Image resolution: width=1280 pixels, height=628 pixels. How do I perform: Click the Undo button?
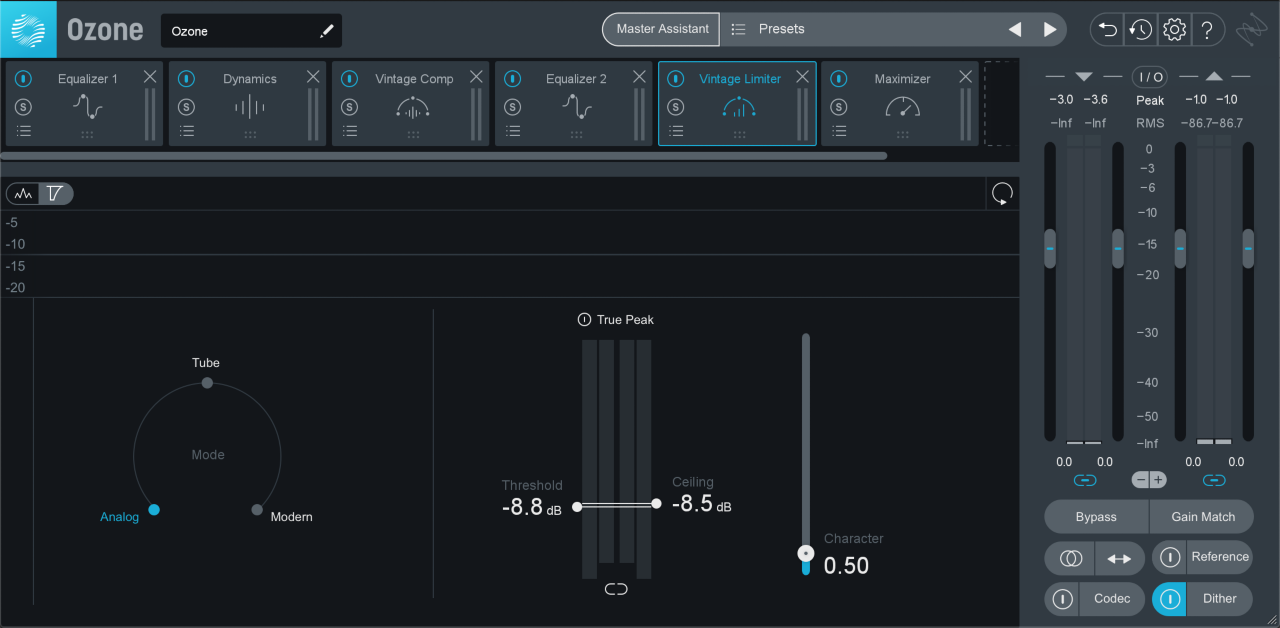[x=1108, y=29]
